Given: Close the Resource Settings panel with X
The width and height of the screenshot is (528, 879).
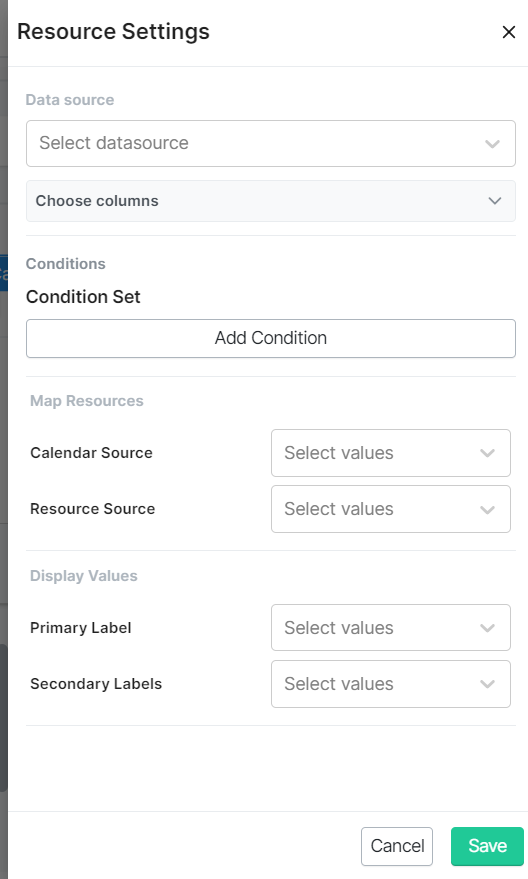Looking at the screenshot, I should click(x=508, y=32).
